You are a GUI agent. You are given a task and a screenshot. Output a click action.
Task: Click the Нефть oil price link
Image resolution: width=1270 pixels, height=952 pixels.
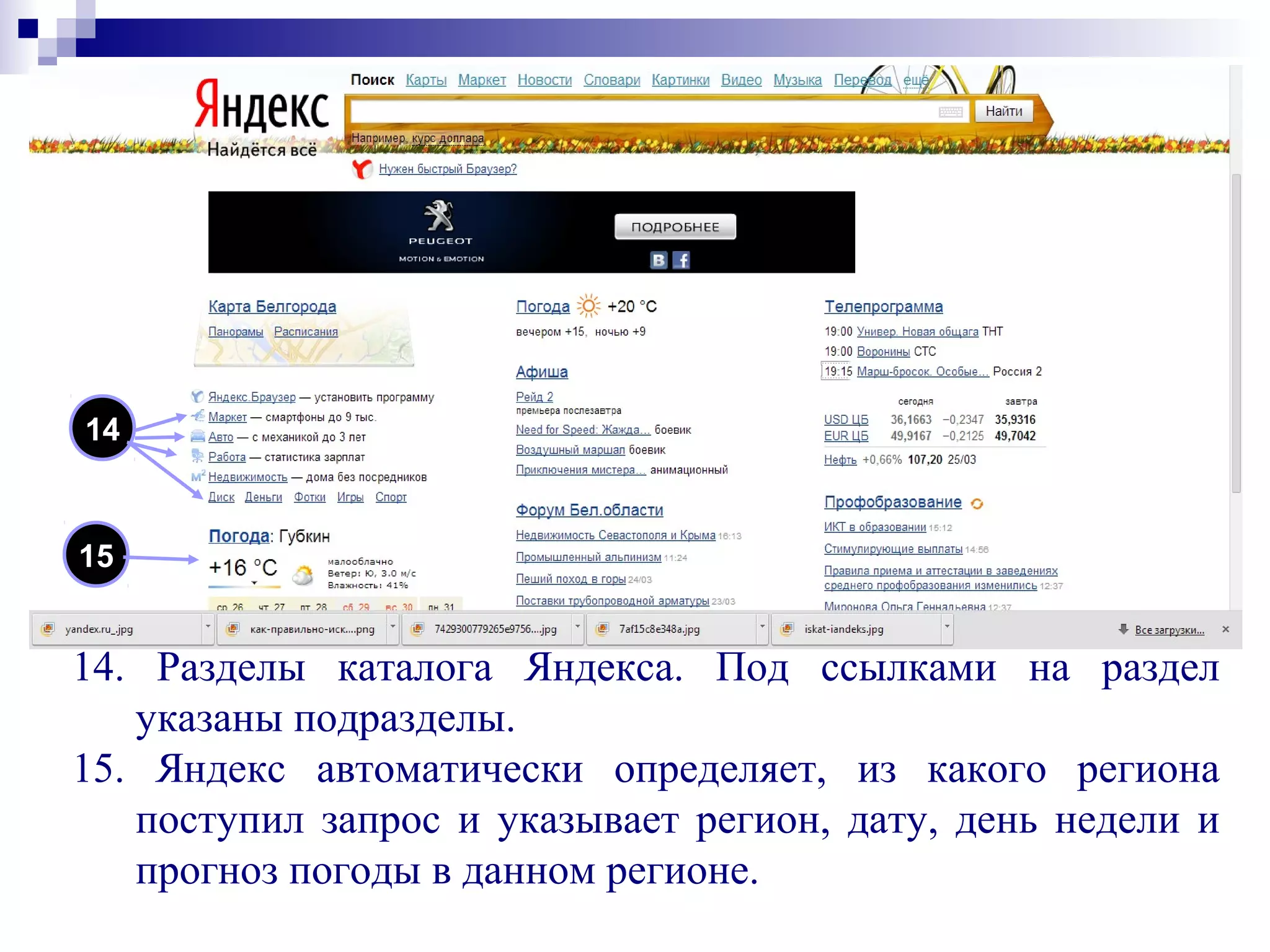840,460
